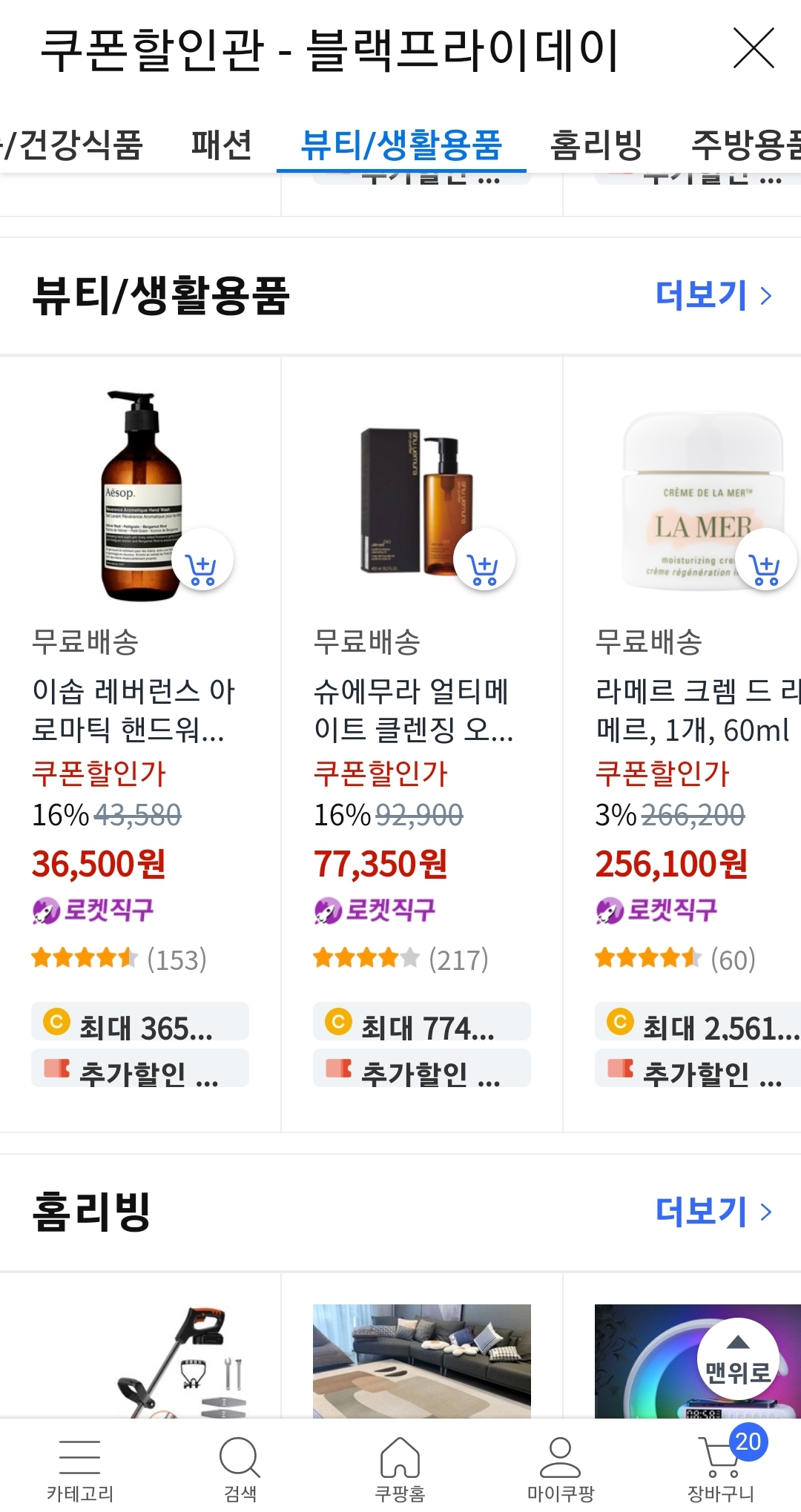Screen dimensions: 801x1512
Task: Close the 쿠폰할인관 coupon page
Action: pos(754,49)
